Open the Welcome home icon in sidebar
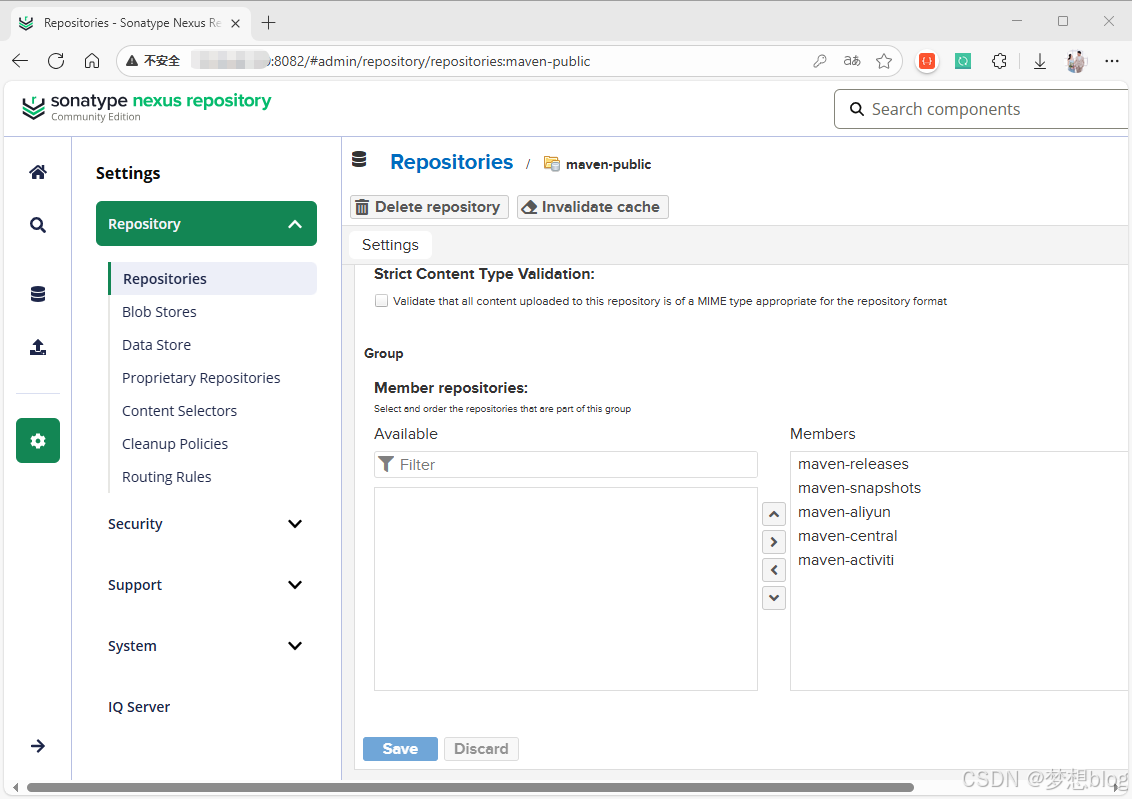 (x=38, y=172)
